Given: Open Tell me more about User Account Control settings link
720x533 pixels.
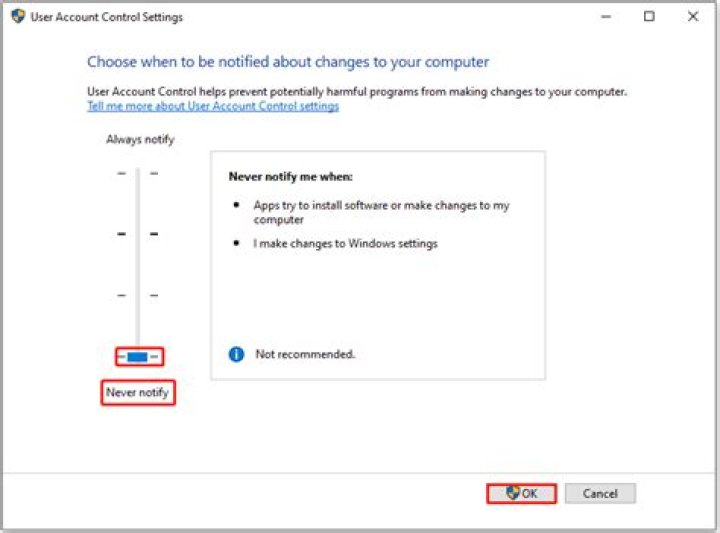Looking at the screenshot, I should (213, 106).
